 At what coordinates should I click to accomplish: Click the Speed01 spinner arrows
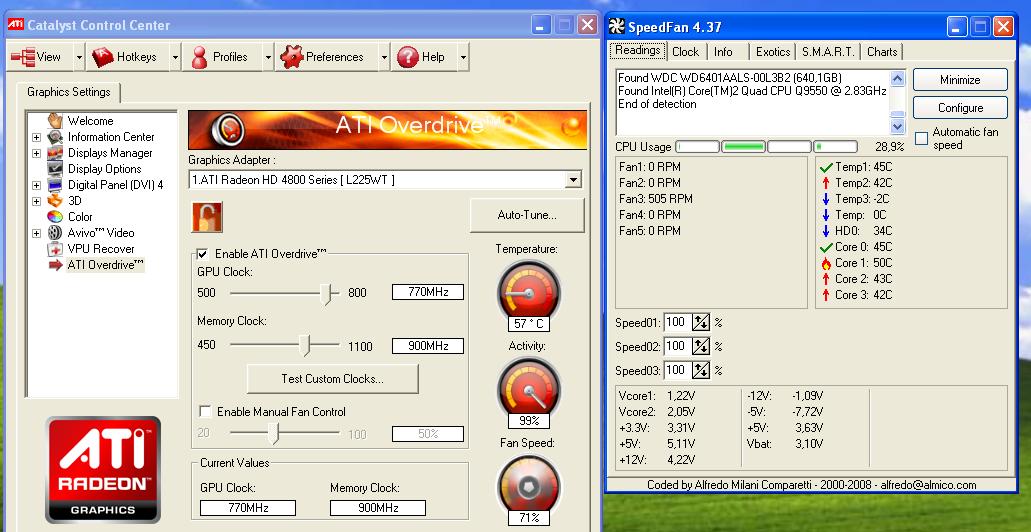pos(701,322)
